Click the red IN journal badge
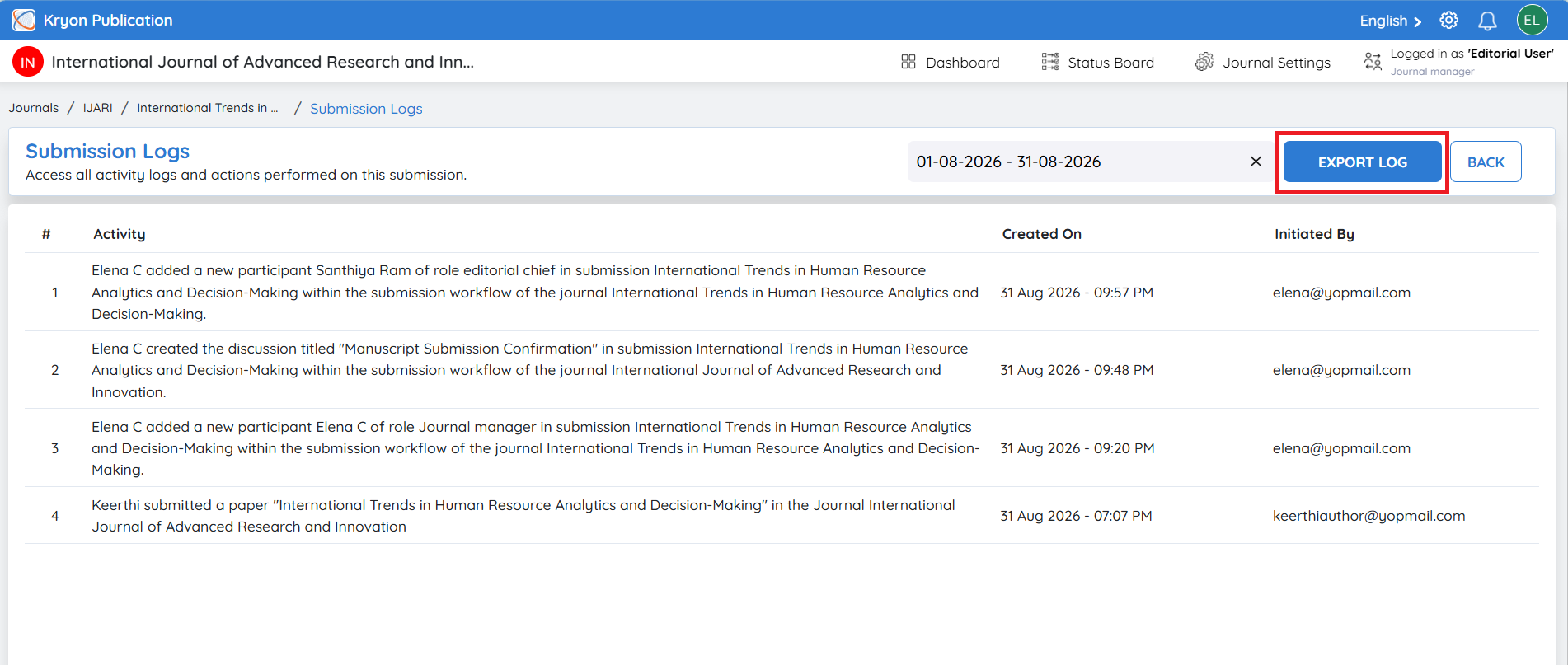This screenshot has width=1568, height=665. [28, 62]
